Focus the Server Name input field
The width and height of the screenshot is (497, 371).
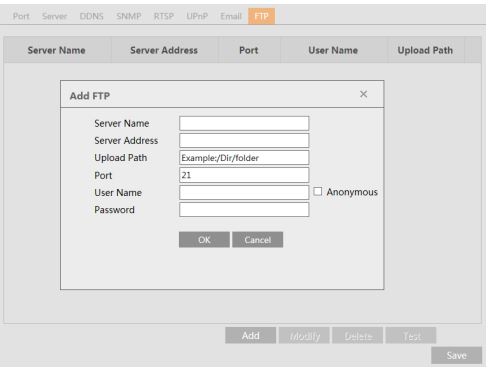pos(244,123)
